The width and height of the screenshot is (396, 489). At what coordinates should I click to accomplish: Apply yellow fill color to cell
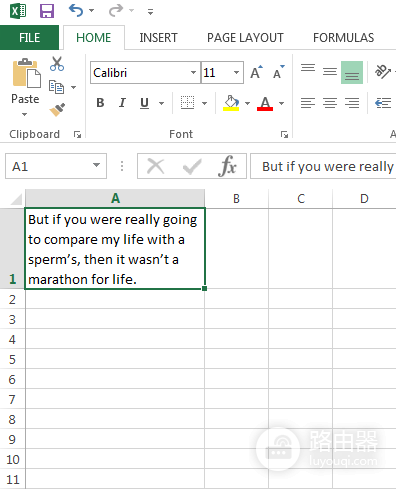click(x=231, y=103)
